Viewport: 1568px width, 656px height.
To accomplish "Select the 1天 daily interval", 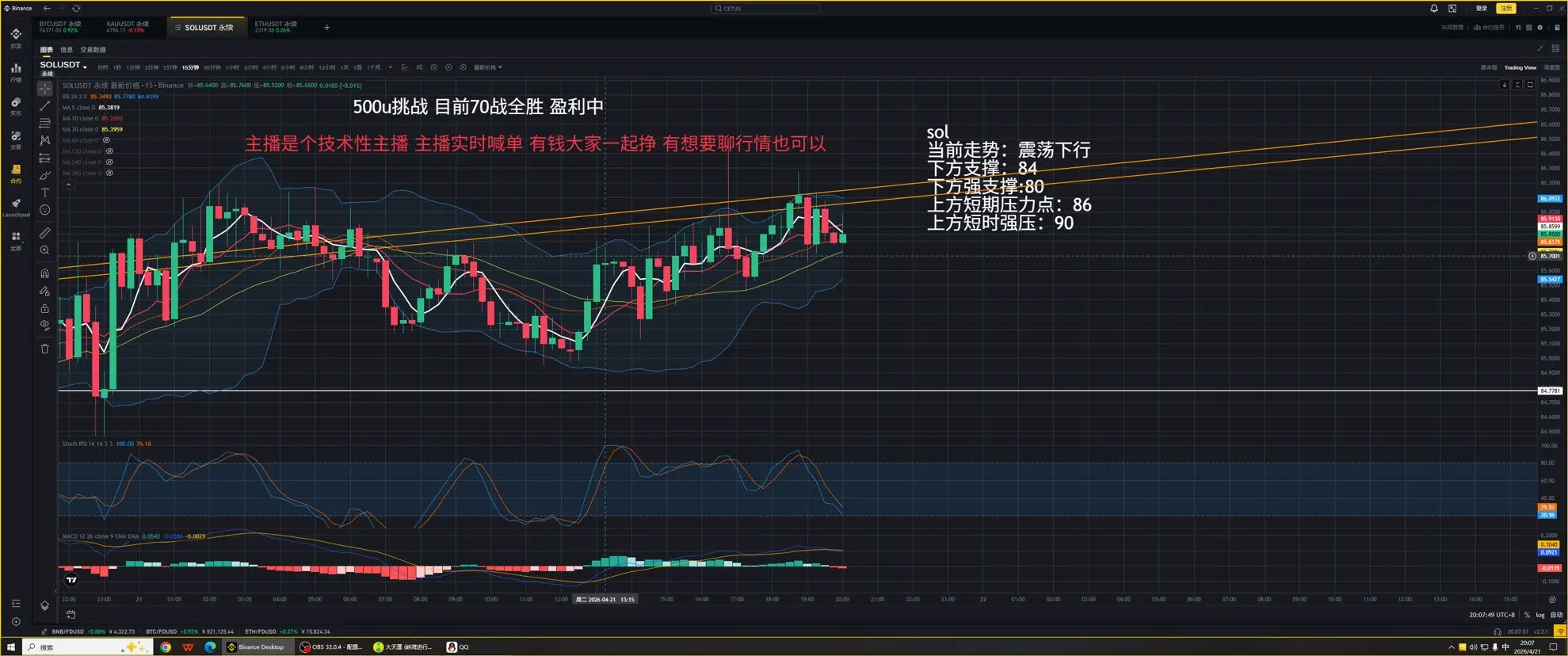I will [344, 67].
